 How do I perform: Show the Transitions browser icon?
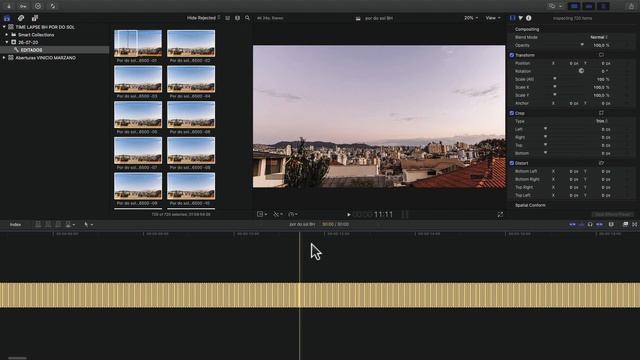635,224
